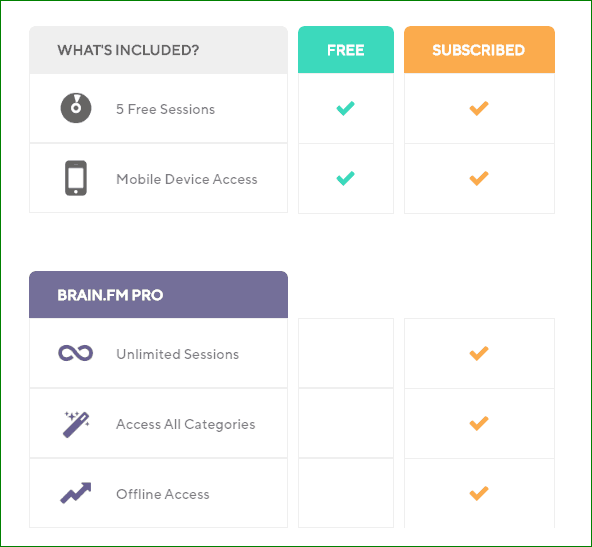The width and height of the screenshot is (592, 547).
Task: Click the orange checkmark for Offline Access
Action: [x=479, y=493]
